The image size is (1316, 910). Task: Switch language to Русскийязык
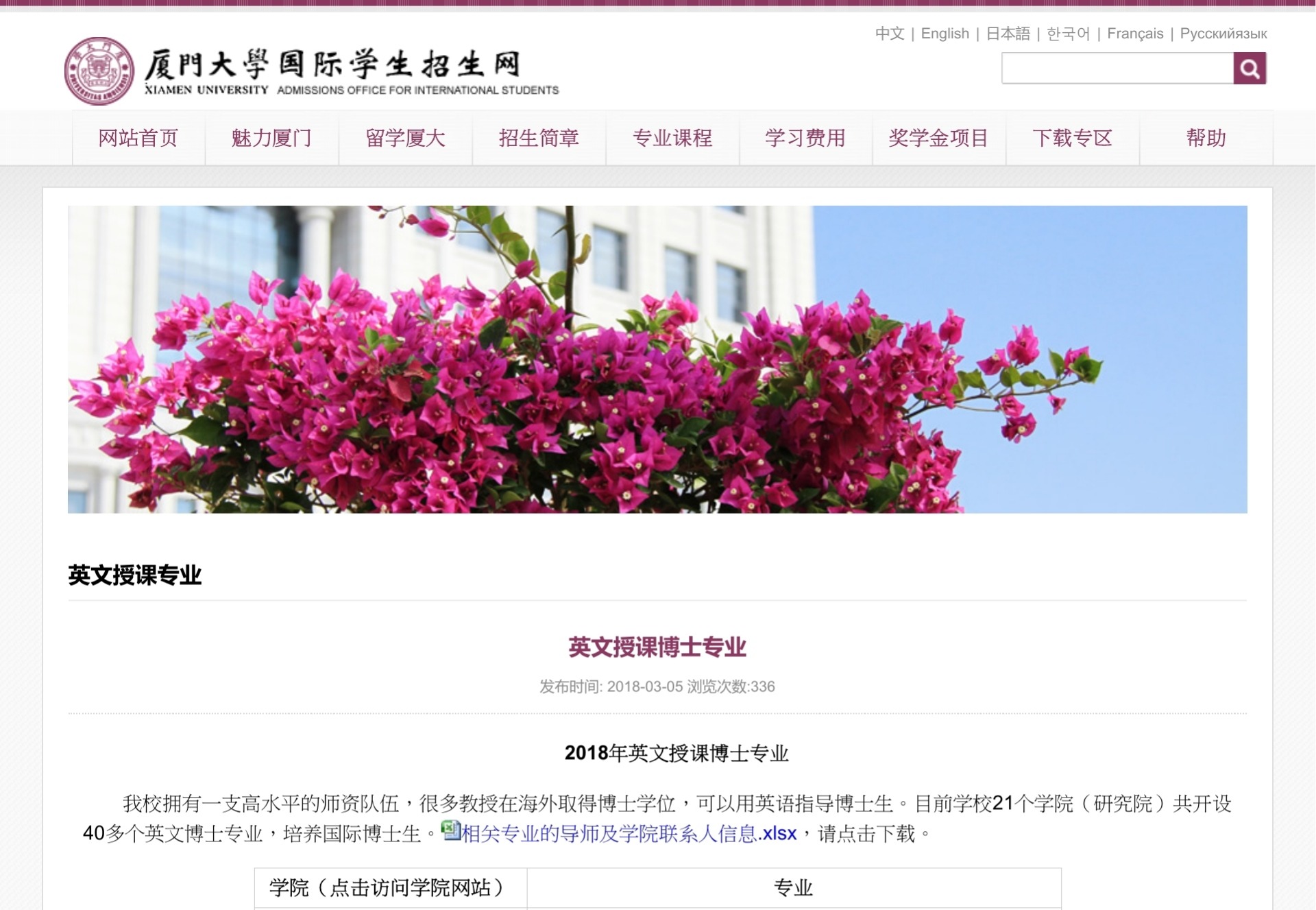point(1223,34)
